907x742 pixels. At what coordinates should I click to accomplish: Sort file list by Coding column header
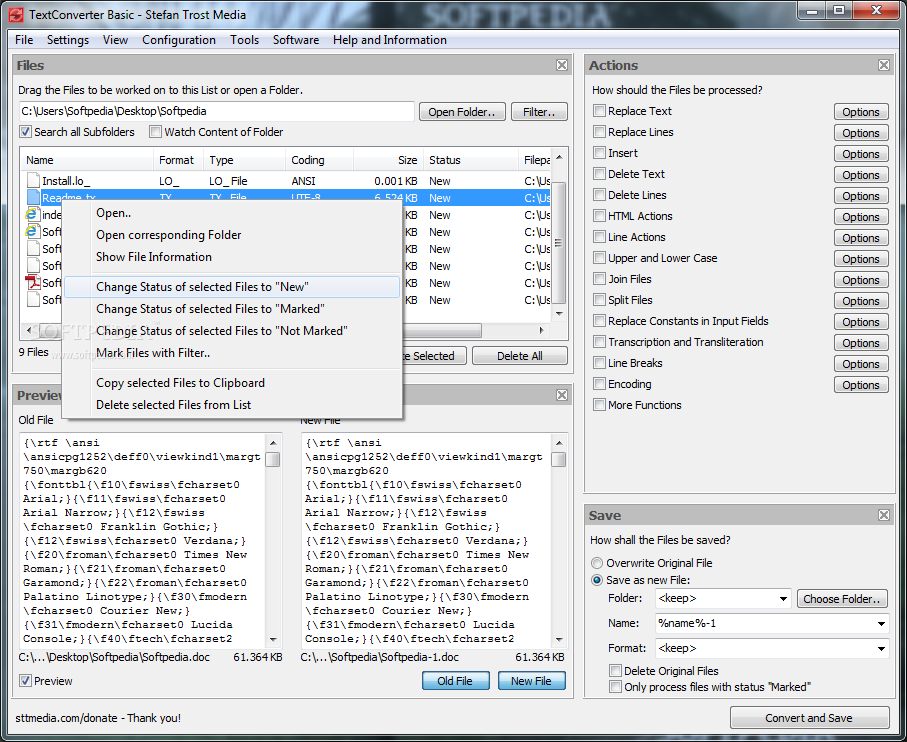point(319,160)
